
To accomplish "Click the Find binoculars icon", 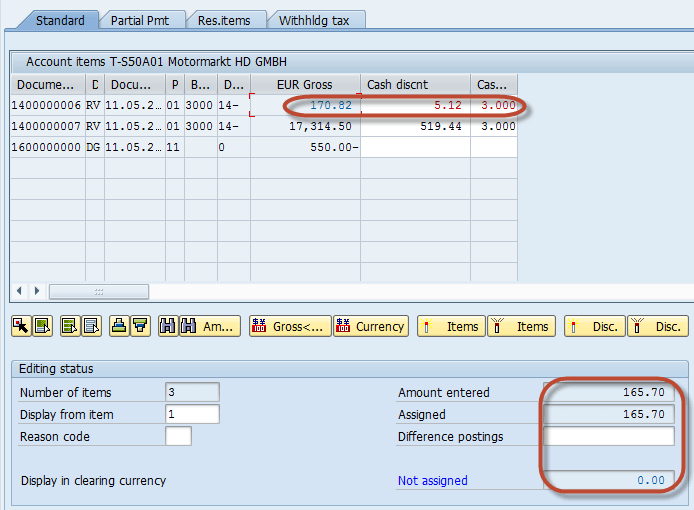I will point(167,326).
